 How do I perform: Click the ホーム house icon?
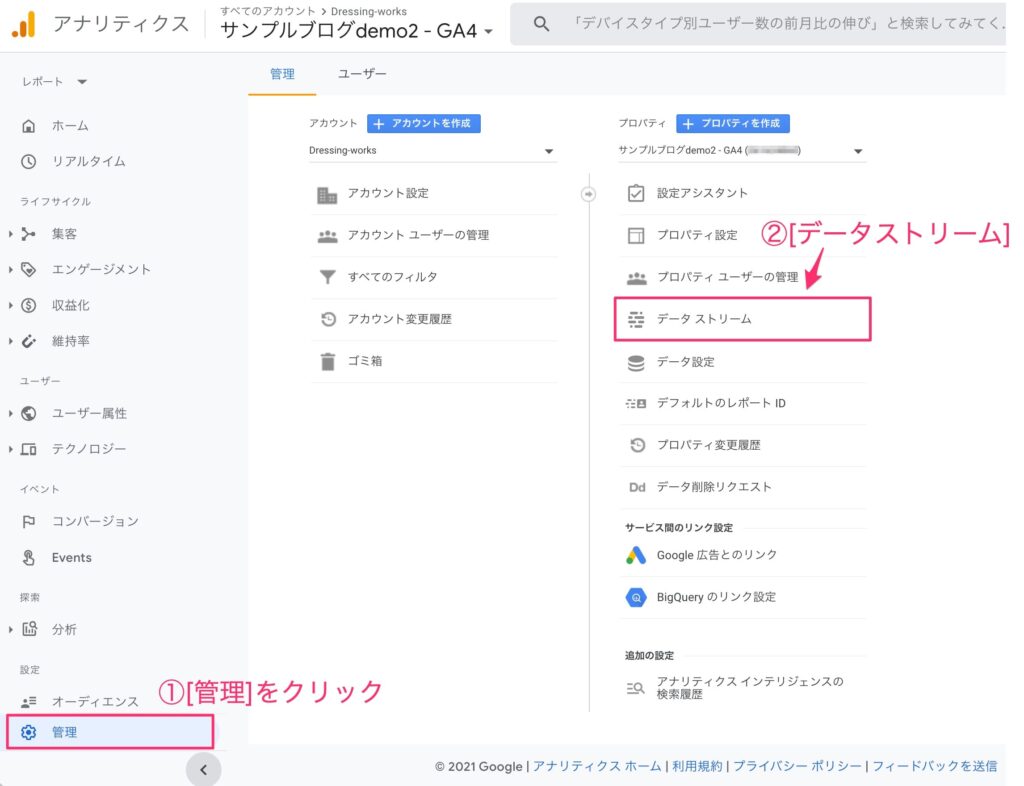coord(29,126)
